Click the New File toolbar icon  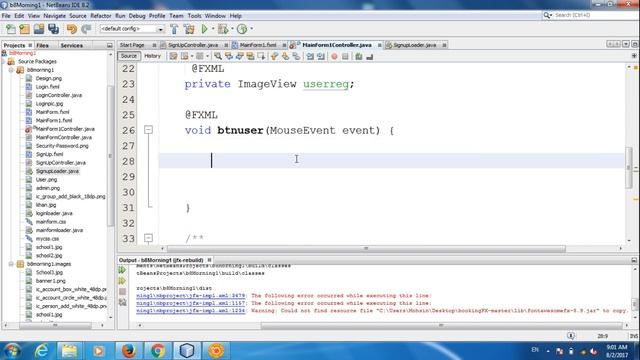[x=11, y=29]
